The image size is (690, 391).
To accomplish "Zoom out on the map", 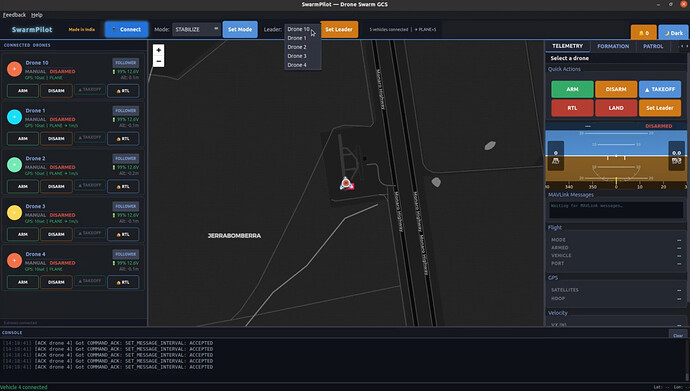I will (158, 62).
